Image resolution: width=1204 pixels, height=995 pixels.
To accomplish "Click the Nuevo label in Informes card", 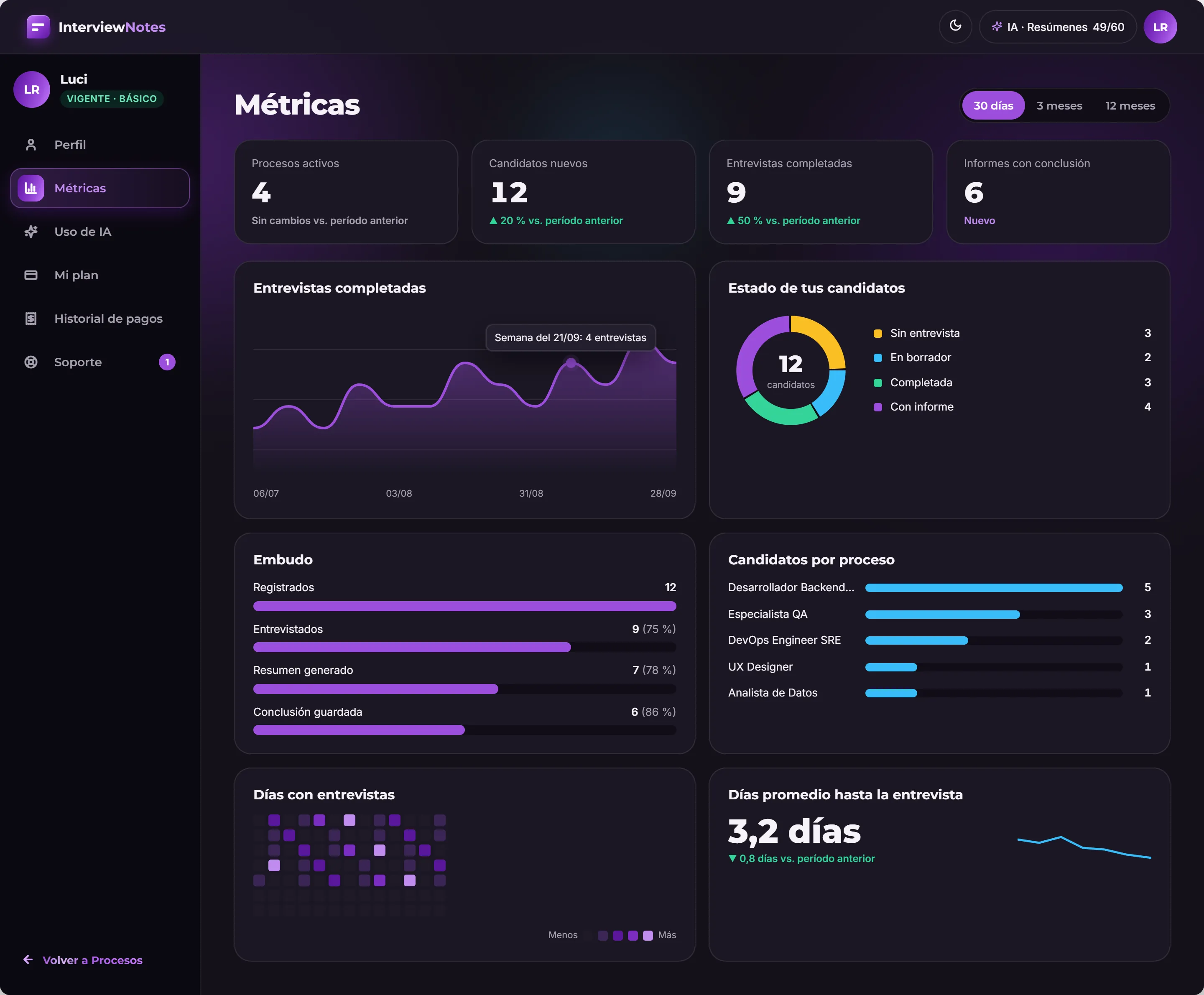I will pyautogui.click(x=979, y=221).
